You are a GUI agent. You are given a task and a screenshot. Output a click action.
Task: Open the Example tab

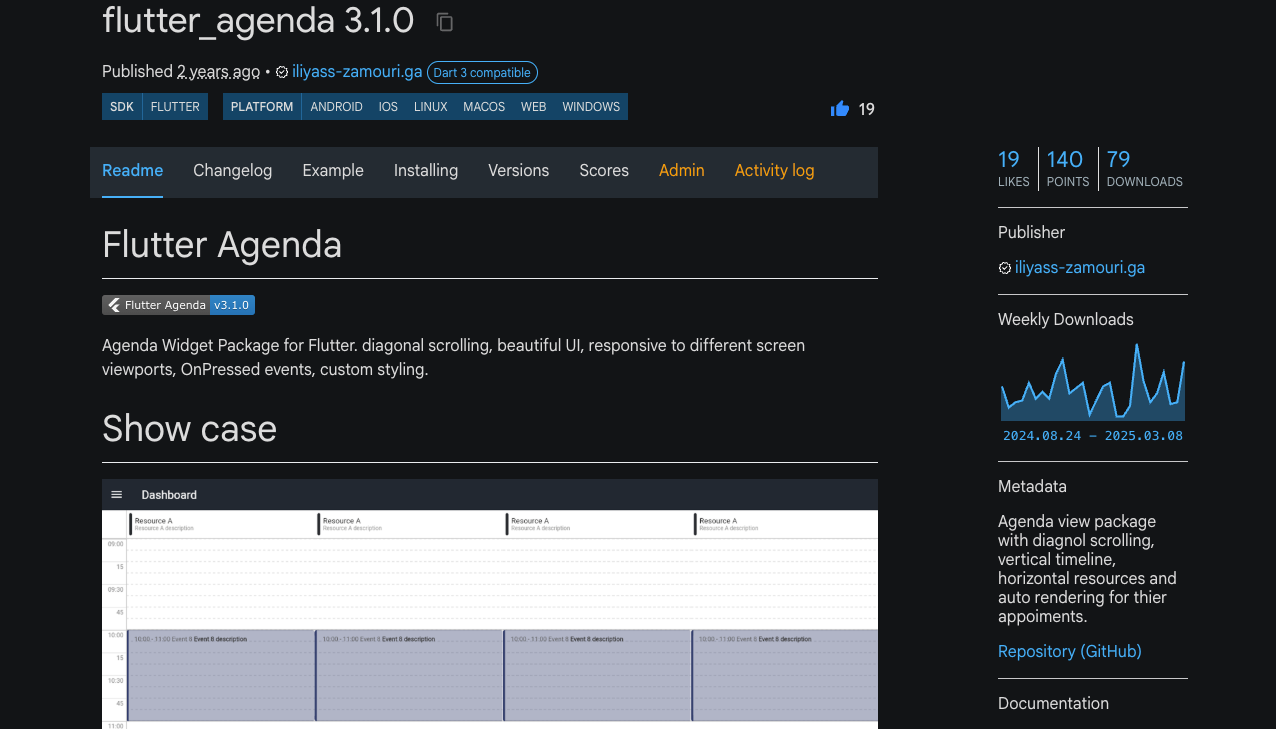coord(333,170)
